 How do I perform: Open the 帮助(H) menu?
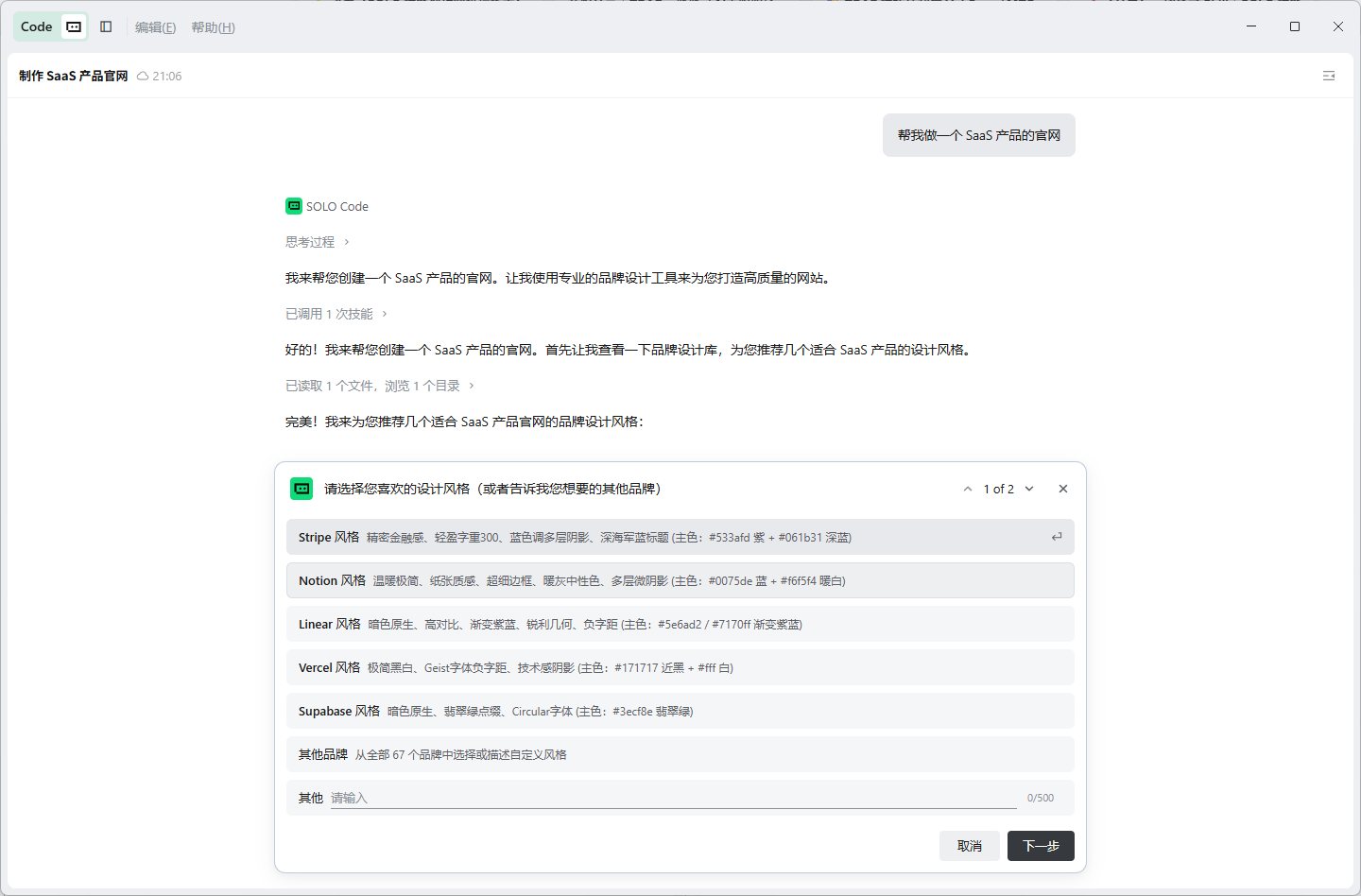coord(214,27)
